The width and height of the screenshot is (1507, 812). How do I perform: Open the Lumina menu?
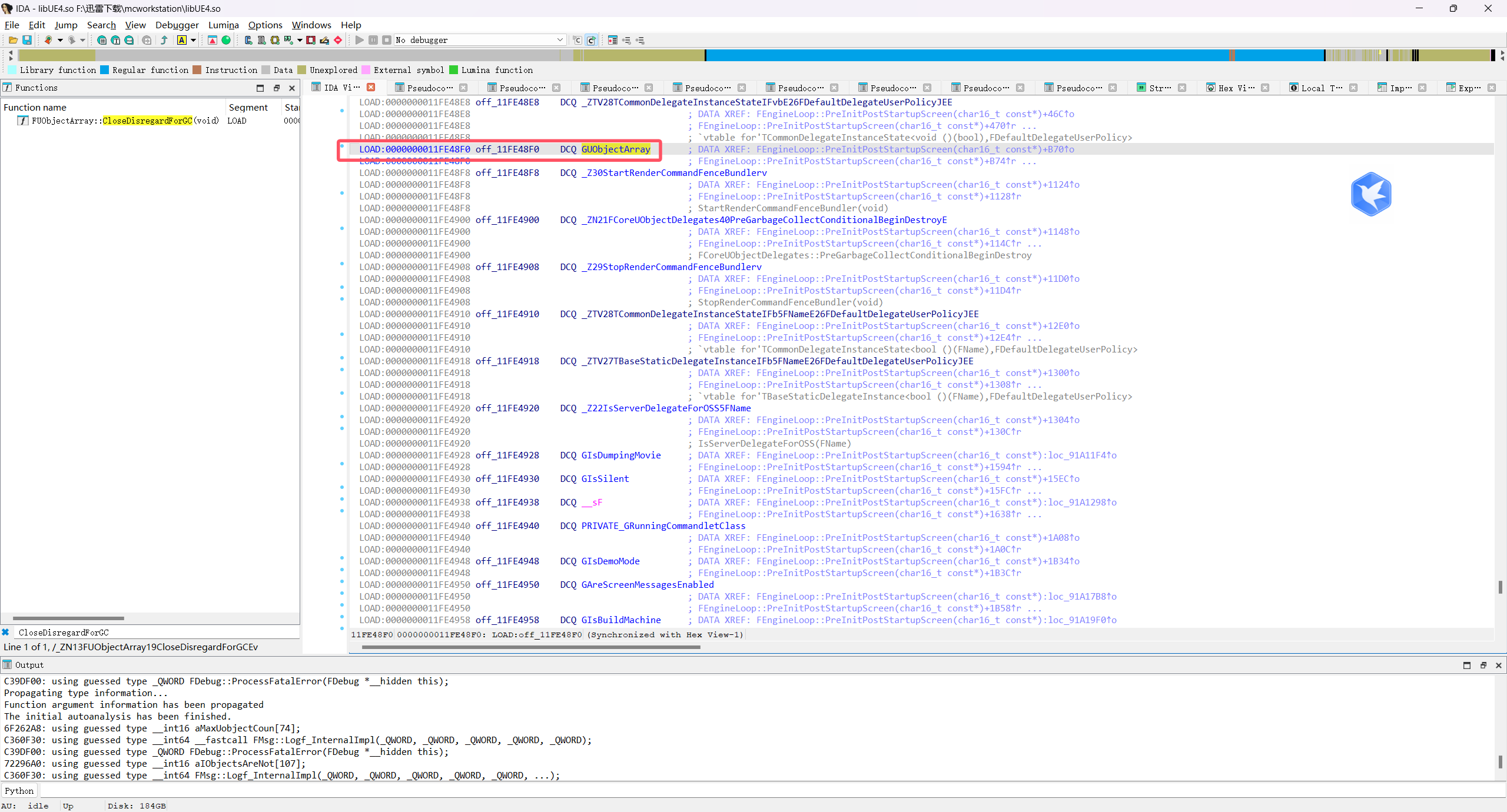223,25
